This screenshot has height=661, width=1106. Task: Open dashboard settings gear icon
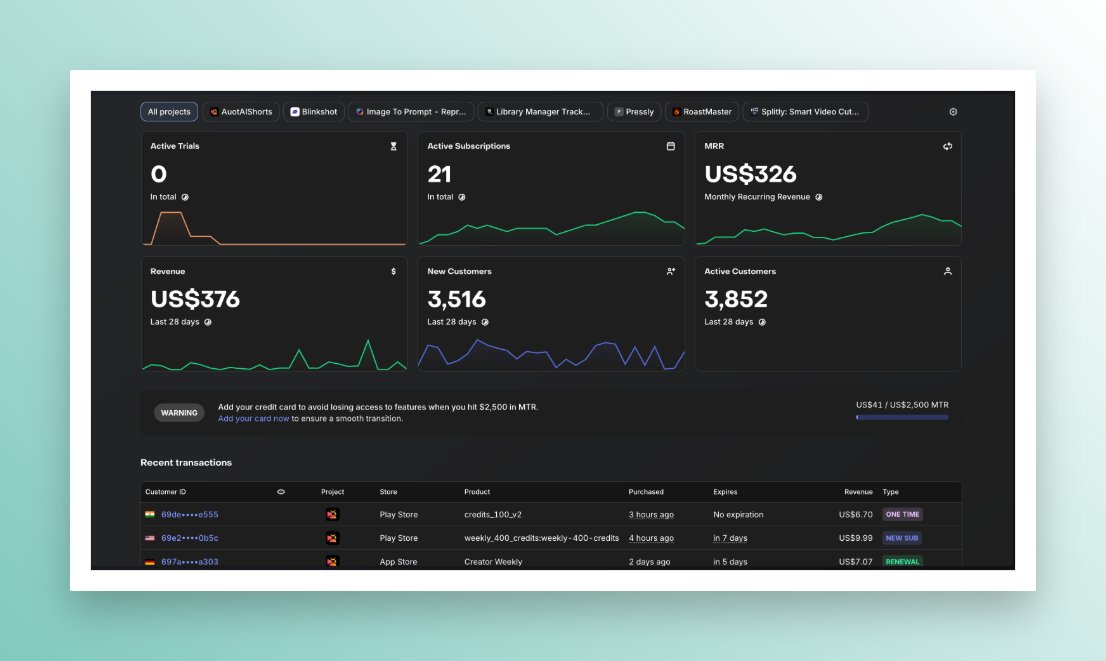point(953,111)
